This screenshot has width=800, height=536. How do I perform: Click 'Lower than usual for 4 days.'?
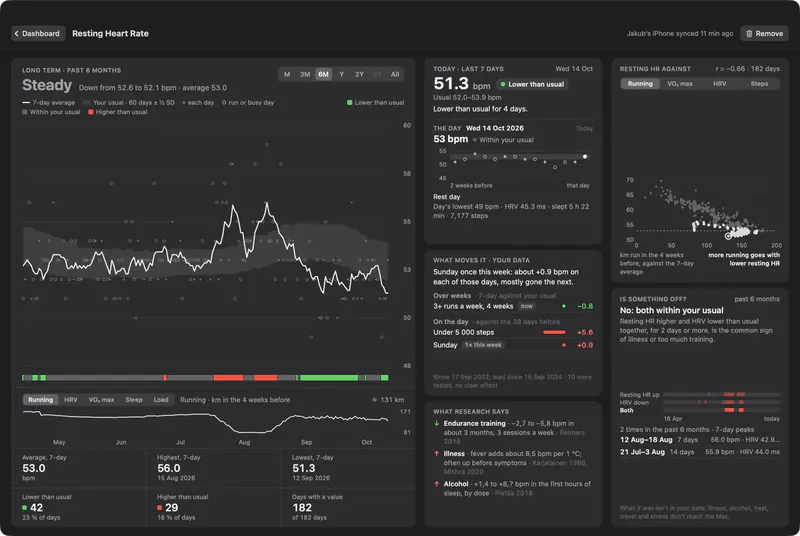(x=481, y=109)
